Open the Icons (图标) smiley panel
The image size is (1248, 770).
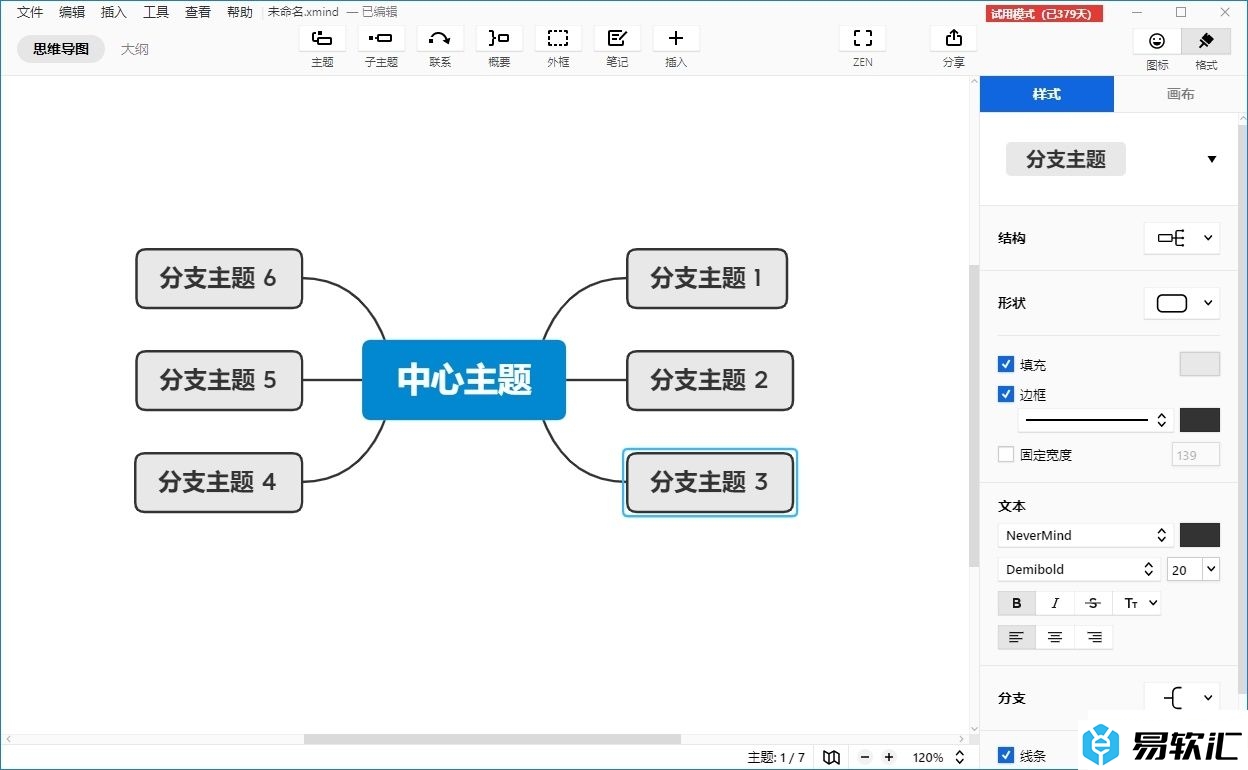coord(1157,41)
